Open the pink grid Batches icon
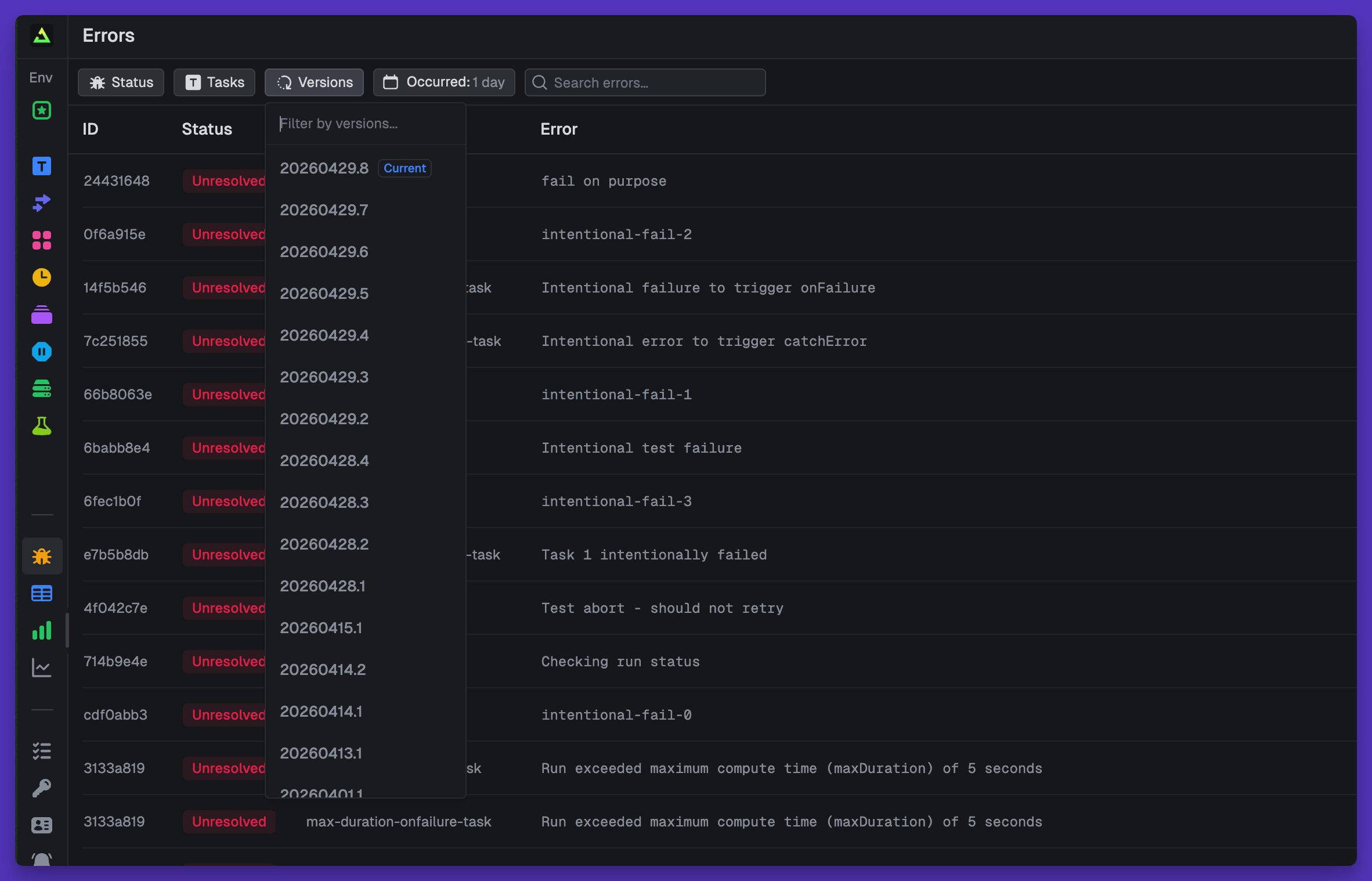This screenshot has width=1372, height=881. tap(41, 240)
